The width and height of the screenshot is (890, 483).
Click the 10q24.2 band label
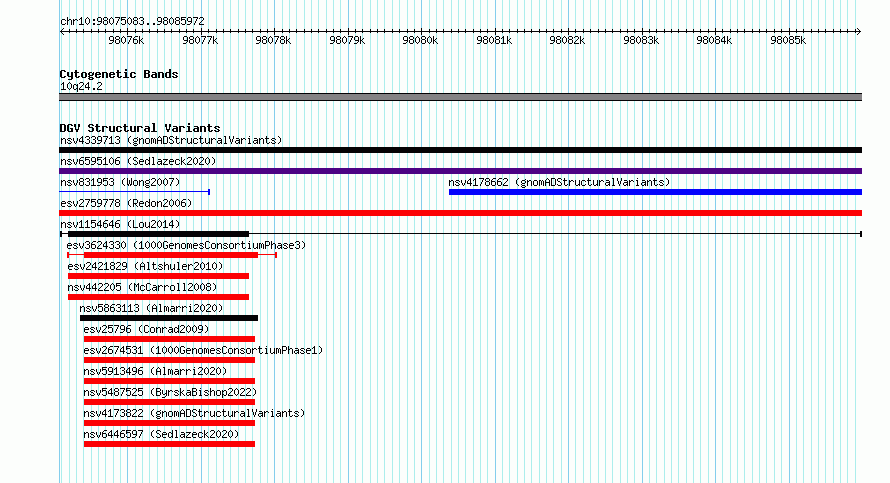pos(81,86)
